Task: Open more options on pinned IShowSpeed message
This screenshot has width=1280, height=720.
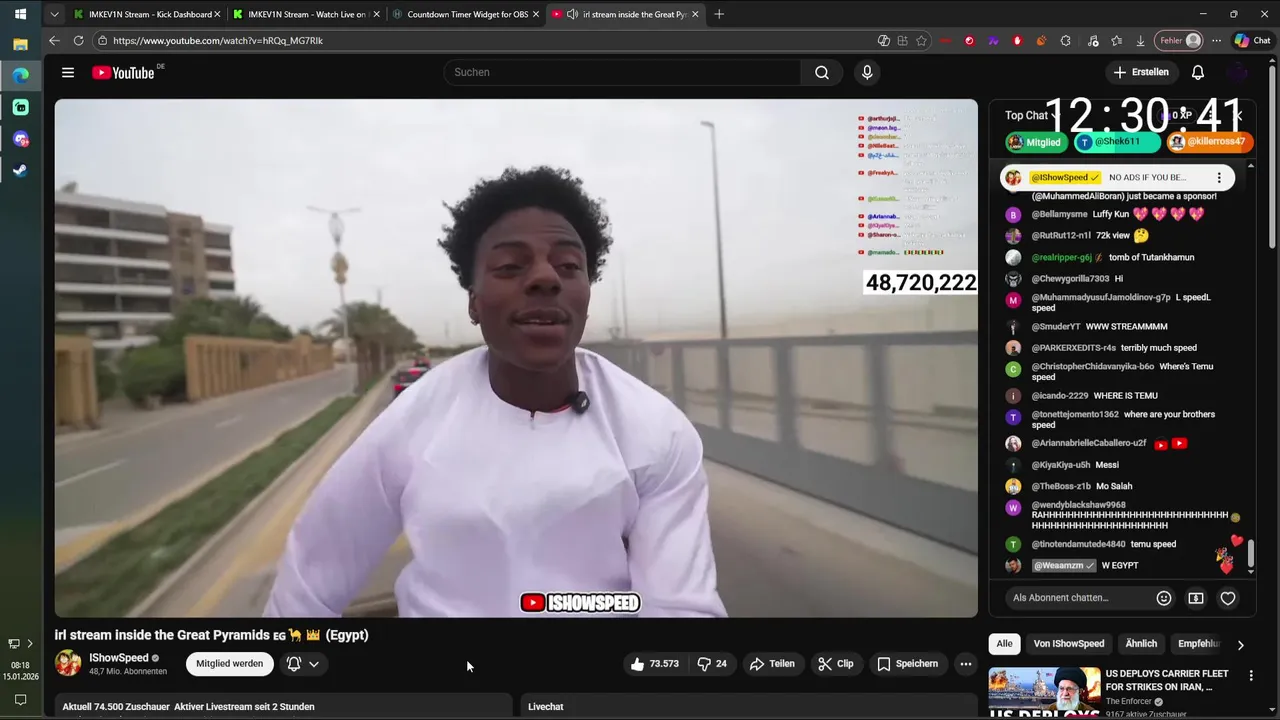Action: tap(1219, 177)
